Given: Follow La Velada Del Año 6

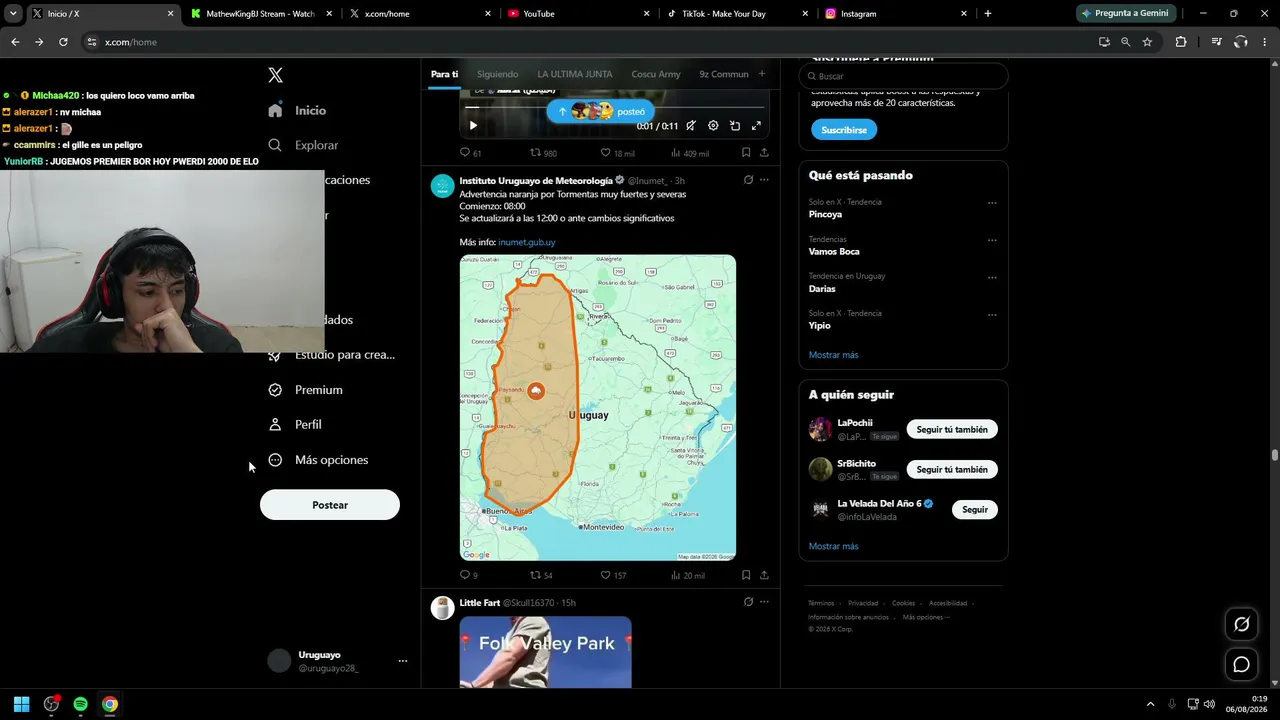Looking at the screenshot, I should (x=975, y=510).
